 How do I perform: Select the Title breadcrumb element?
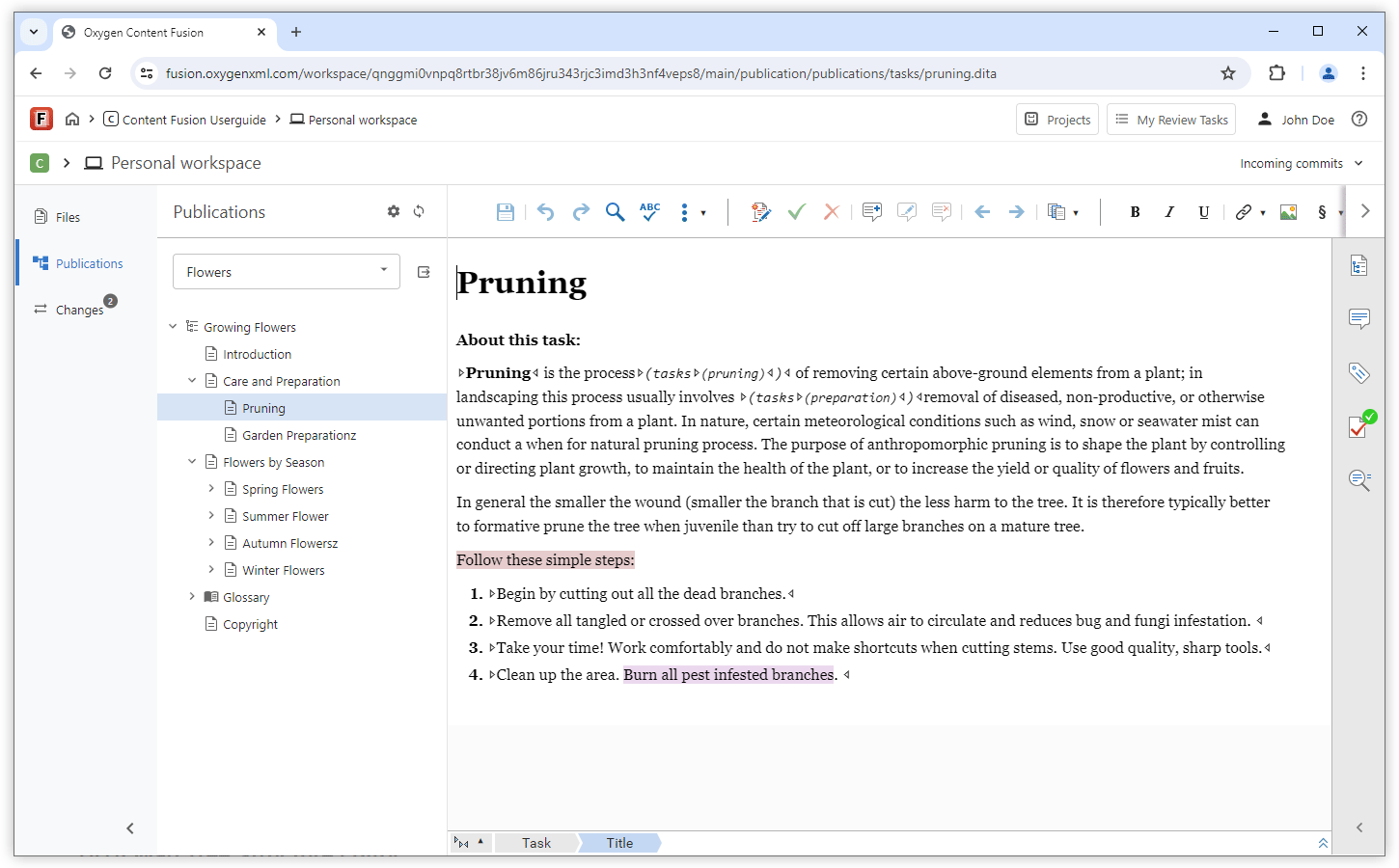click(x=619, y=843)
